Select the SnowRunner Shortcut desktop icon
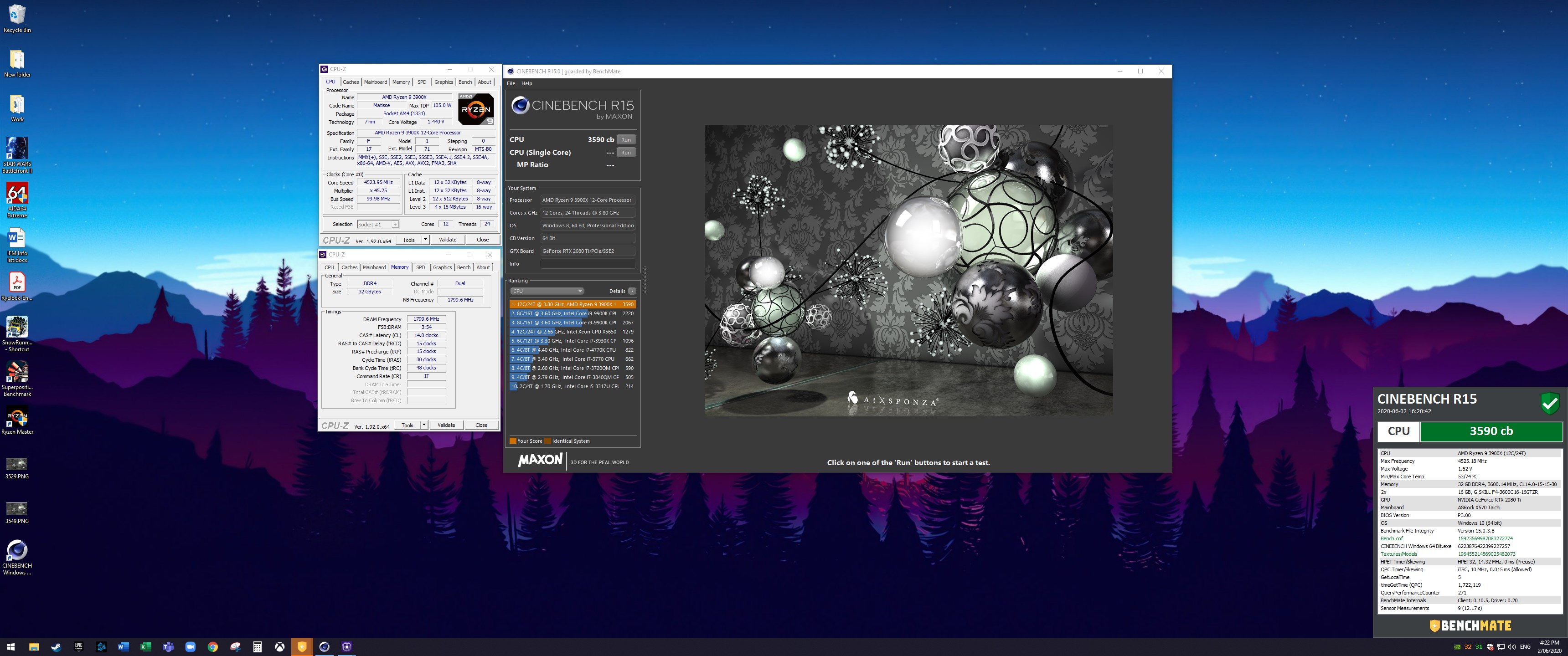Screen dimensions: 1568x656 click(17, 333)
